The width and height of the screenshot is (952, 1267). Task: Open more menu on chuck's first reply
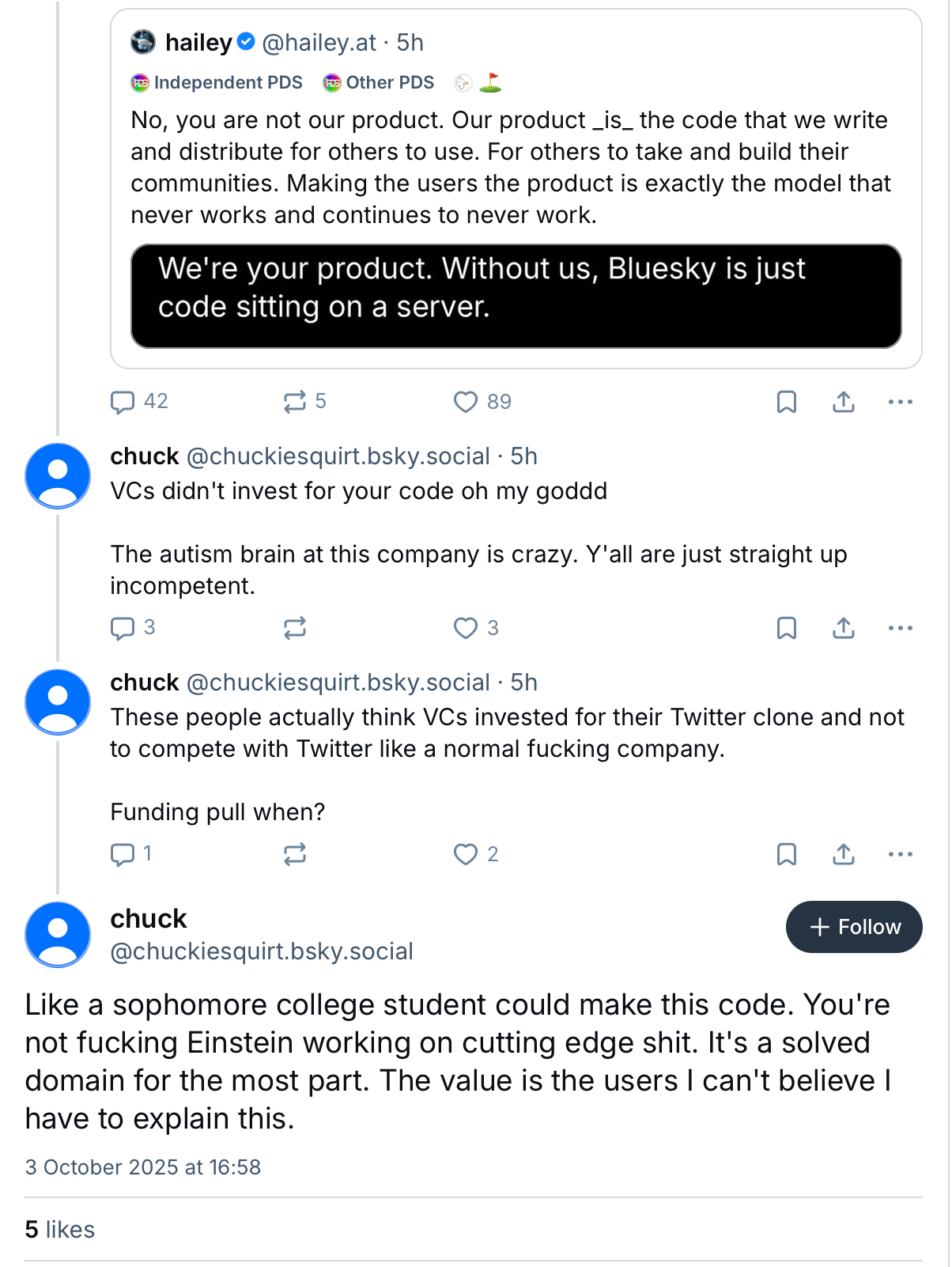point(901,628)
